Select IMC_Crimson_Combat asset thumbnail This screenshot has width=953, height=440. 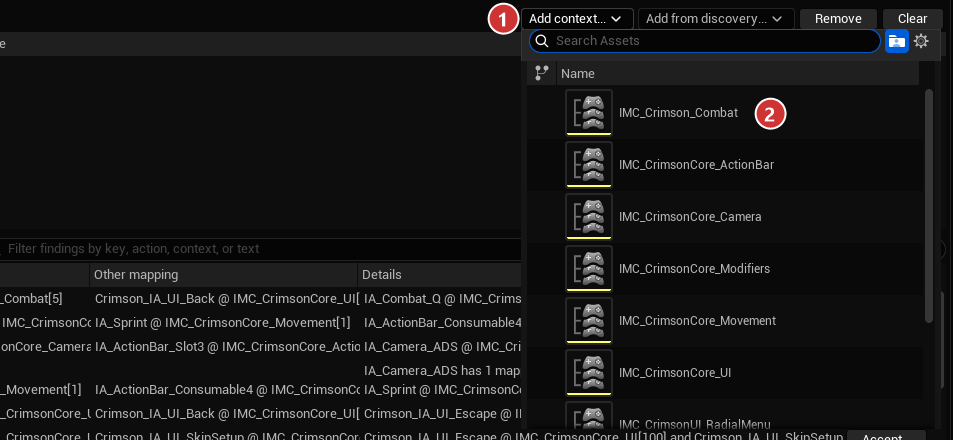(x=588, y=112)
